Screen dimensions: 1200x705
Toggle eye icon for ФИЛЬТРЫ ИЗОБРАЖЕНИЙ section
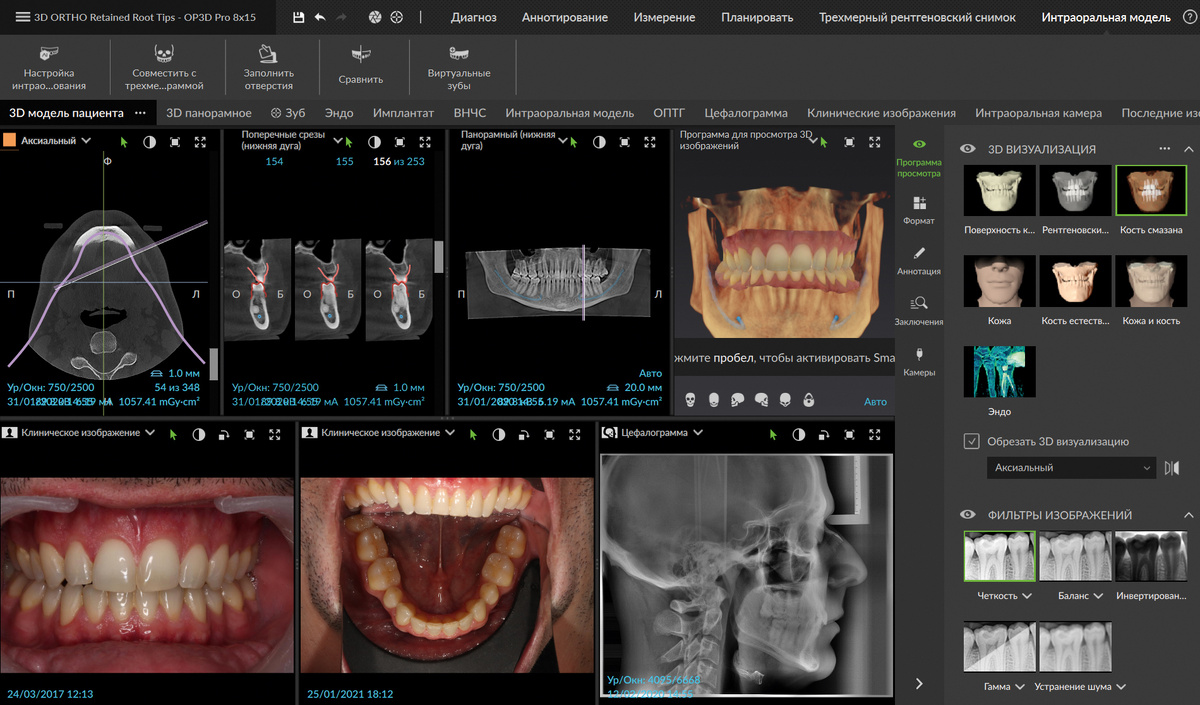[x=968, y=515]
